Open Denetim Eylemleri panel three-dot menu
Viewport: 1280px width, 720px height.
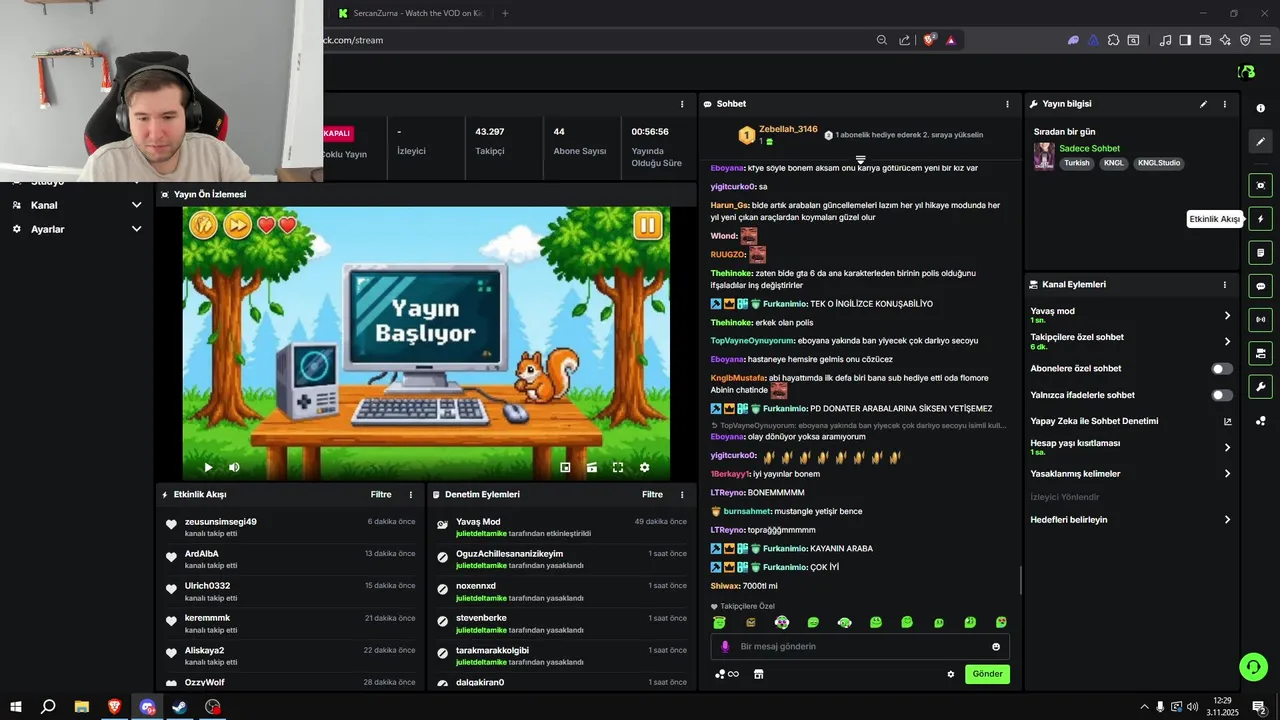tap(682, 495)
